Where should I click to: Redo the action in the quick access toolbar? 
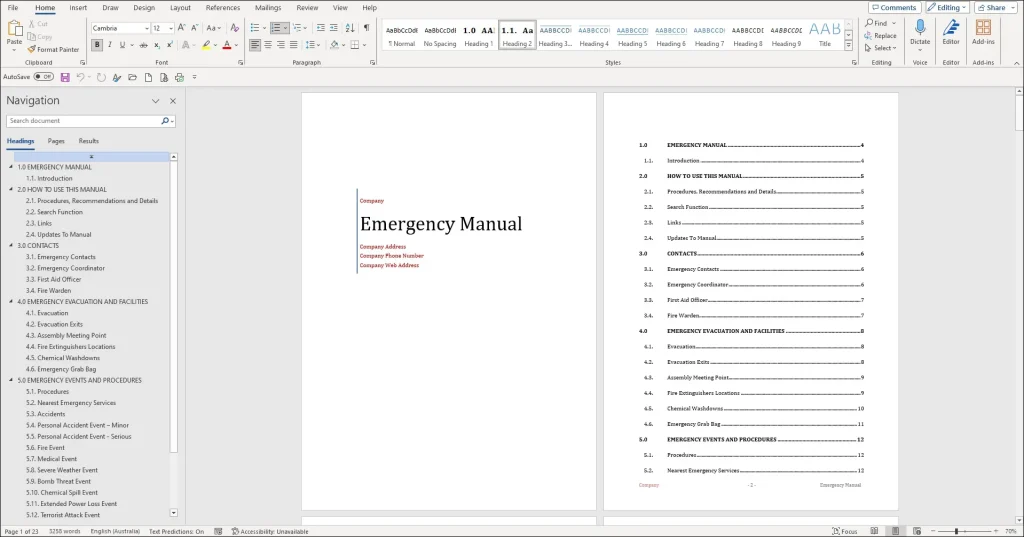[101, 77]
